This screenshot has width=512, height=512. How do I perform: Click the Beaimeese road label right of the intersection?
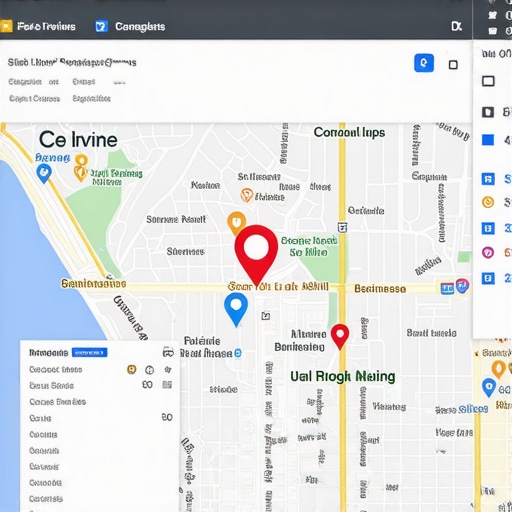click(x=380, y=289)
